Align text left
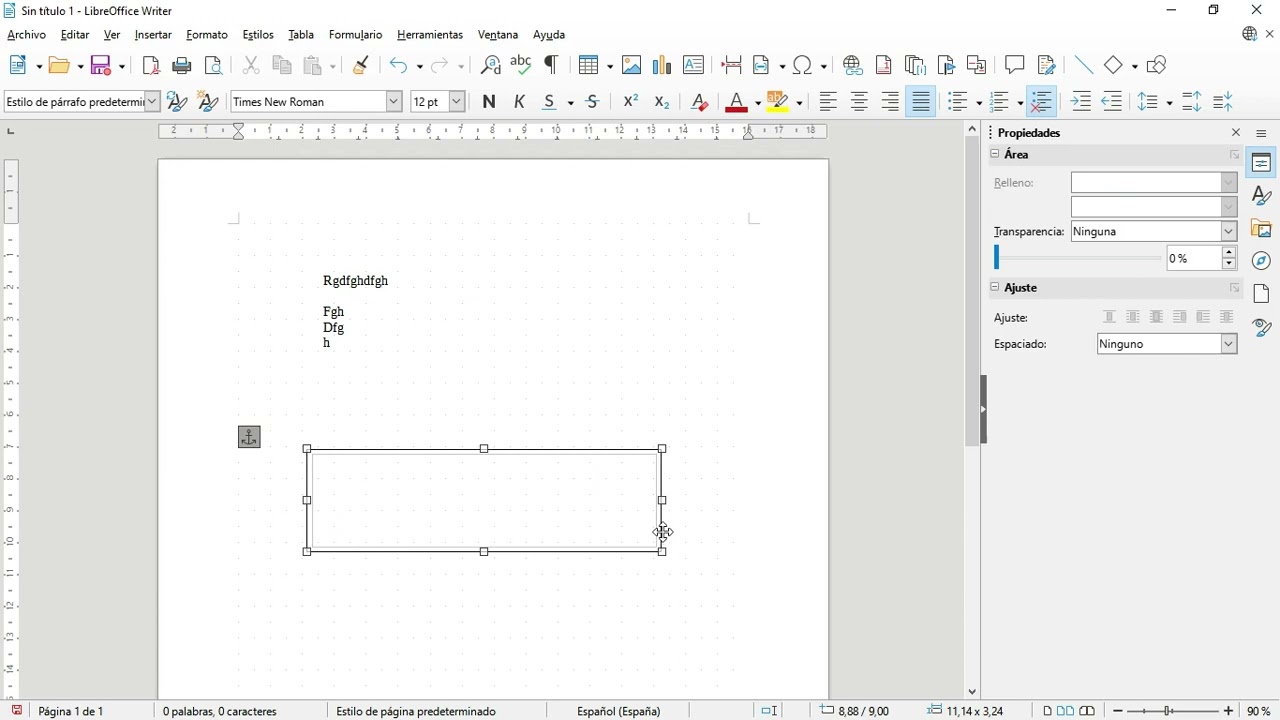 coord(828,102)
